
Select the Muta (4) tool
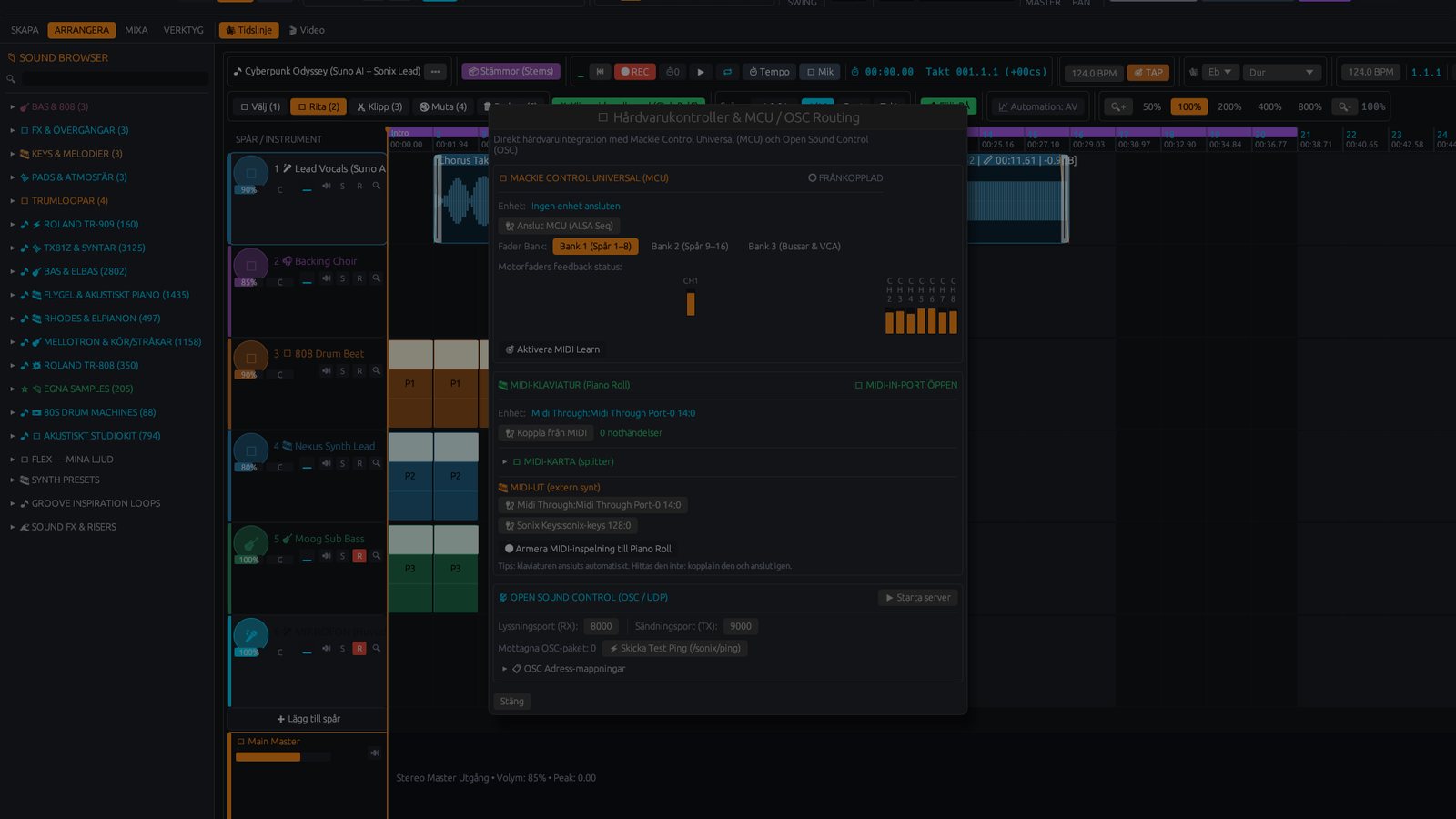pos(442,106)
